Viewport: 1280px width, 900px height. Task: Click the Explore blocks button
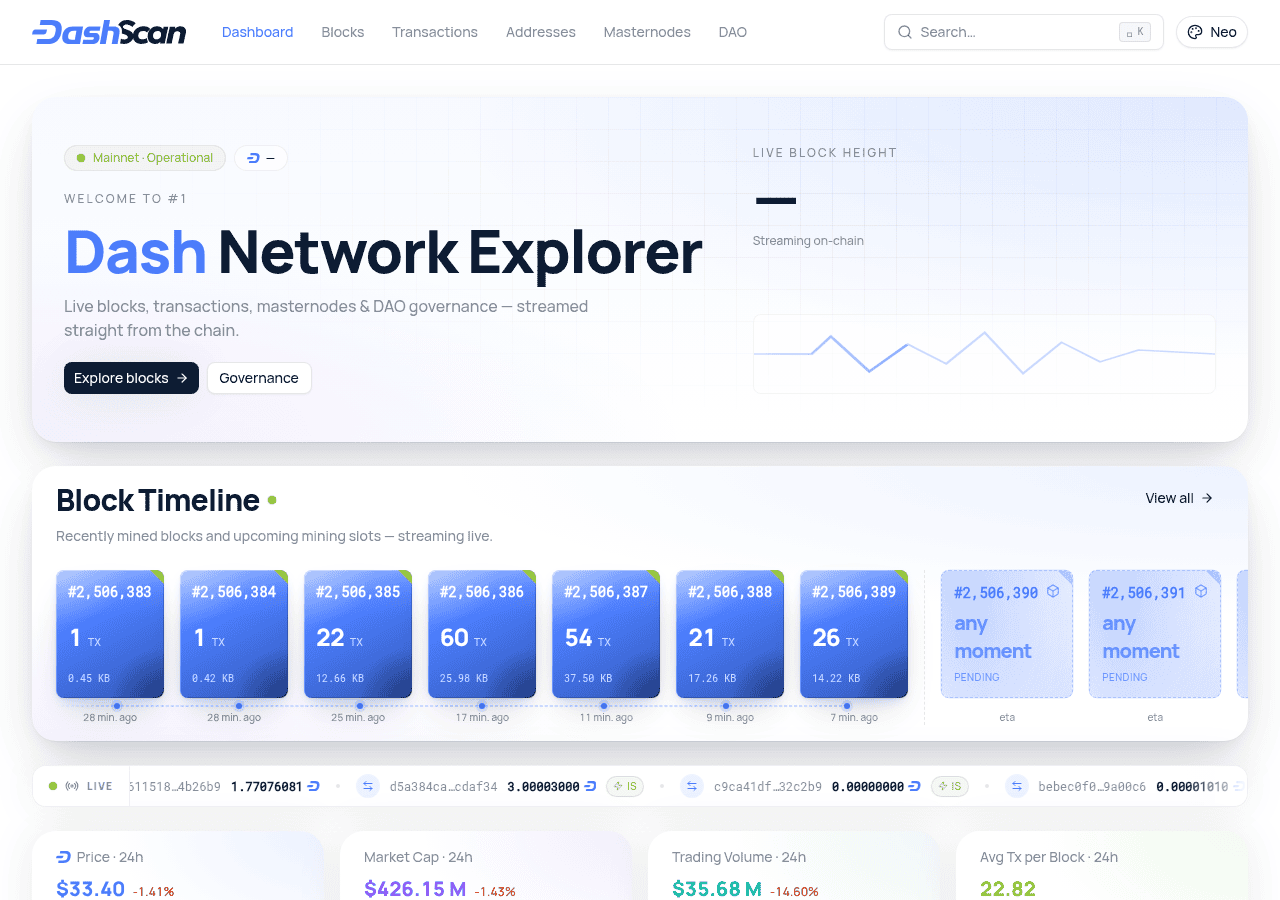[131, 378]
